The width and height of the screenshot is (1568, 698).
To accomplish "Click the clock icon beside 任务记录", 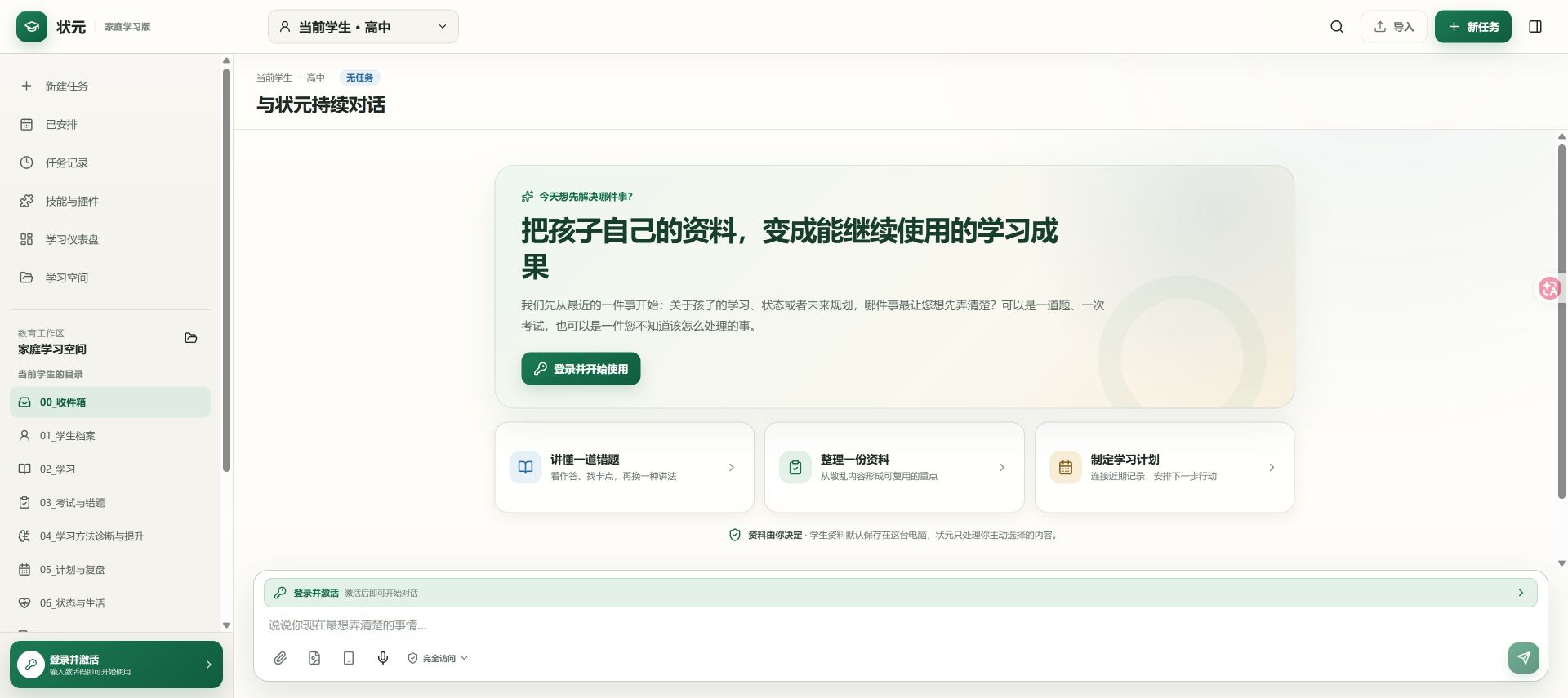I will point(26,162).
